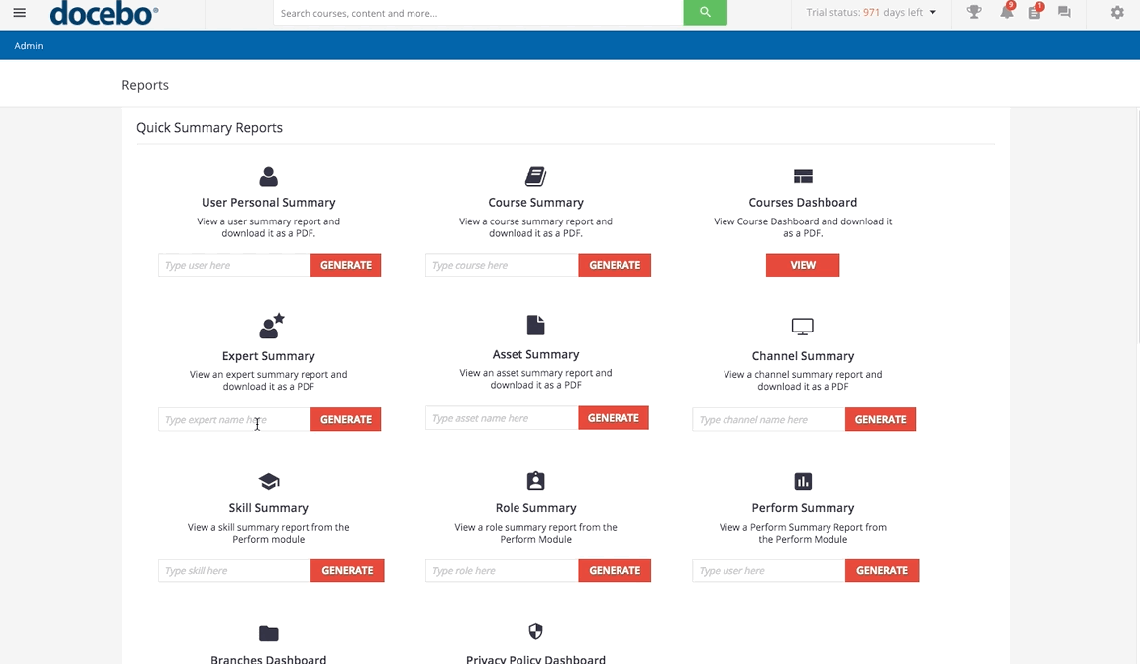
Task: Generate the Course Summary report
Action: point(614,265)
